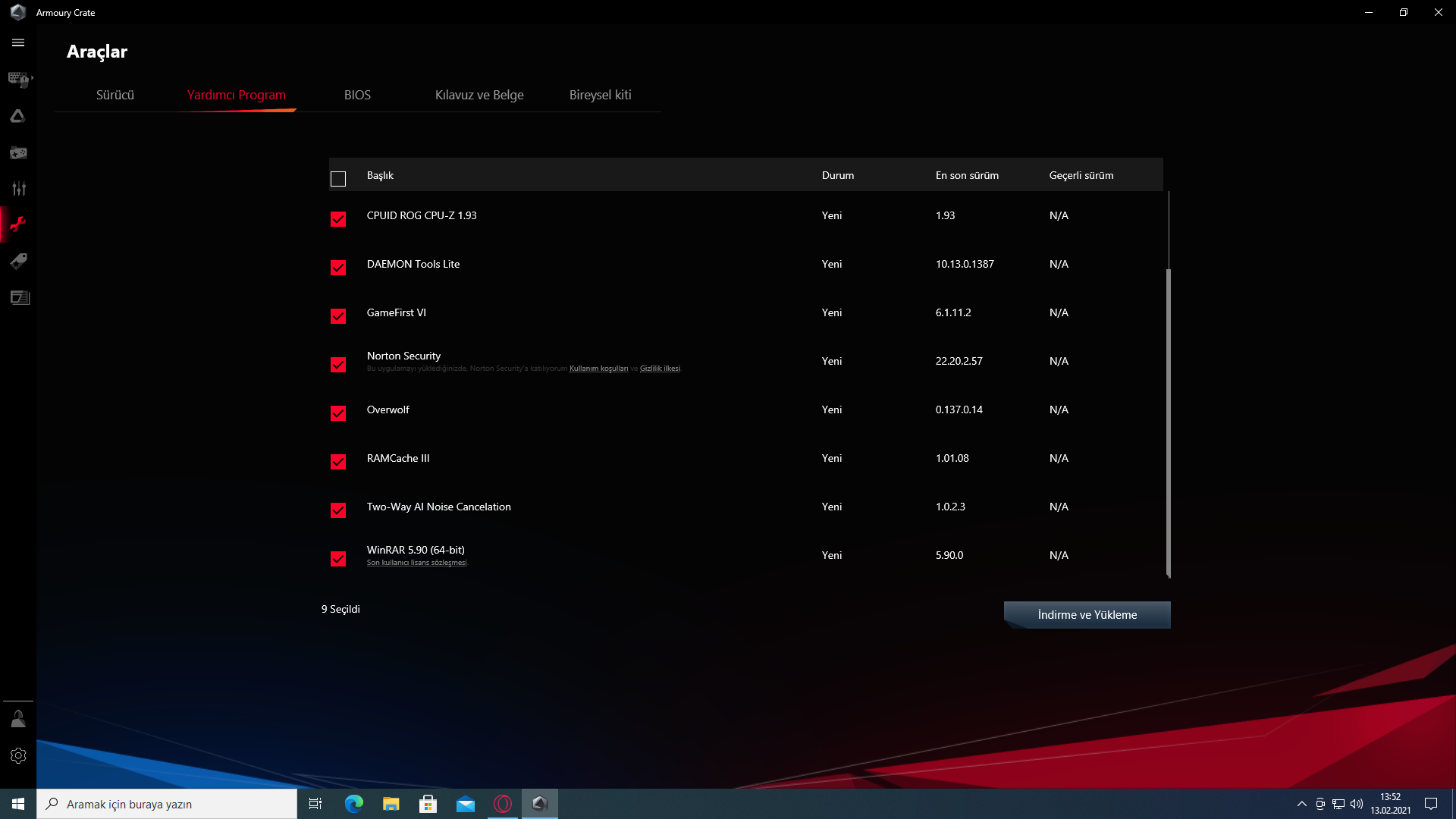Open settings gear in sidebar
The height and width of the screenshot is (819, 1456).
pyautogui.click(x=18, y=756)
